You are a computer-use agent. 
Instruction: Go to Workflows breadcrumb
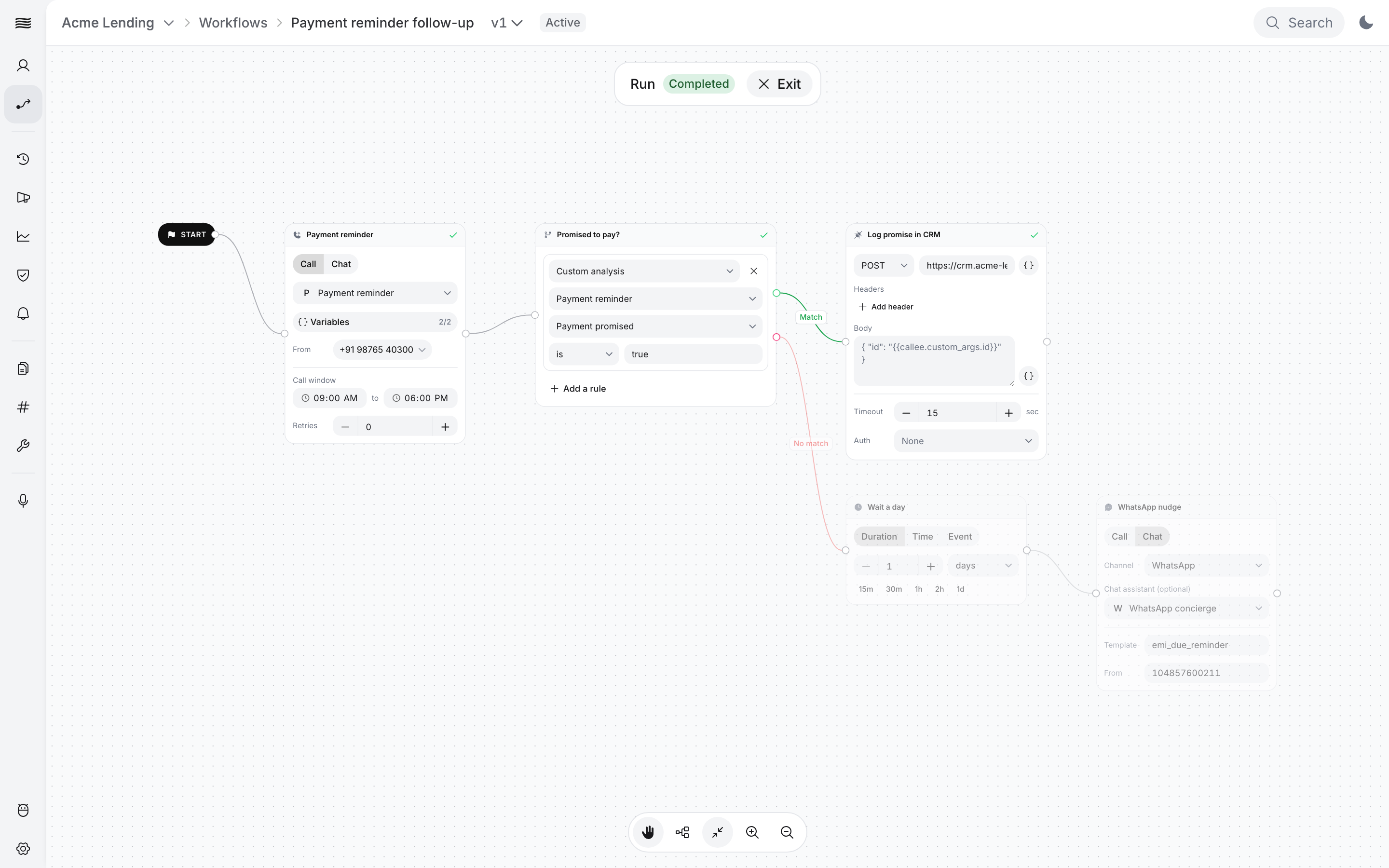coord(233,23)
